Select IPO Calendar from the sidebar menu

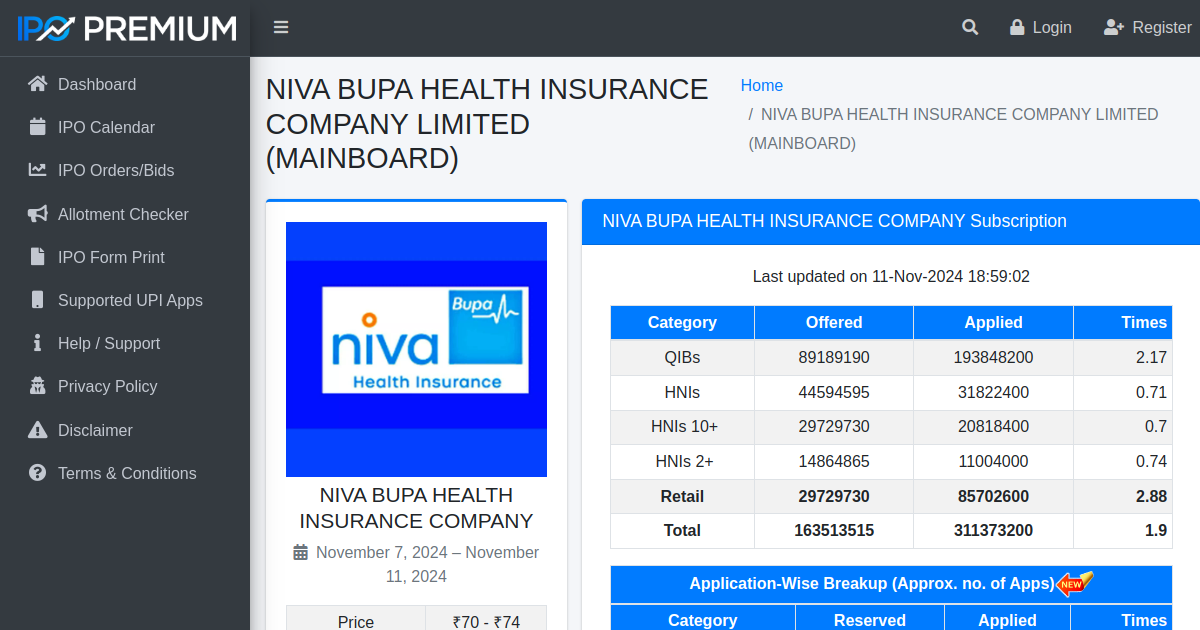[105, 127]
